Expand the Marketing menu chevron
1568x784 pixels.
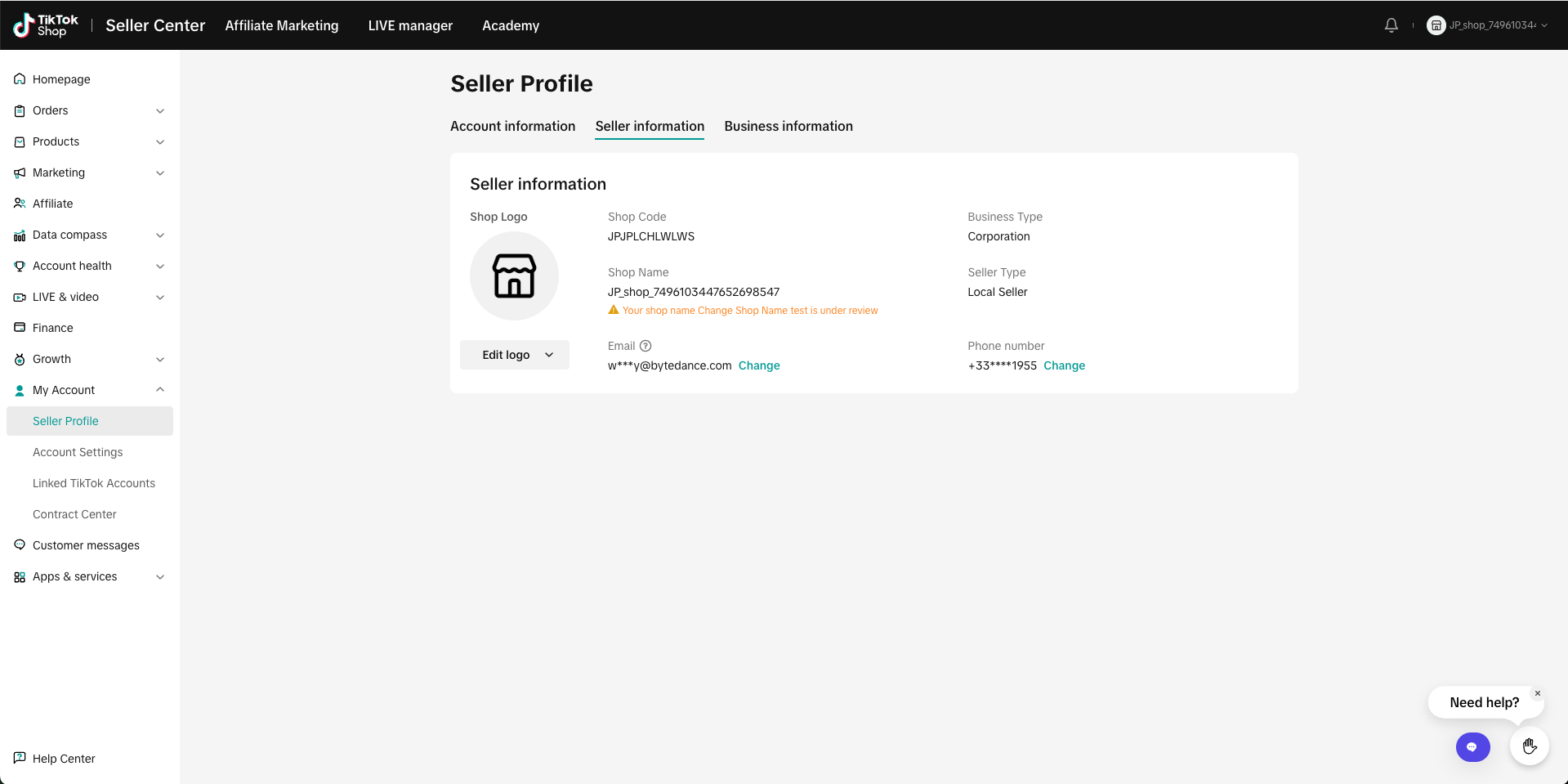pos(160,172)
